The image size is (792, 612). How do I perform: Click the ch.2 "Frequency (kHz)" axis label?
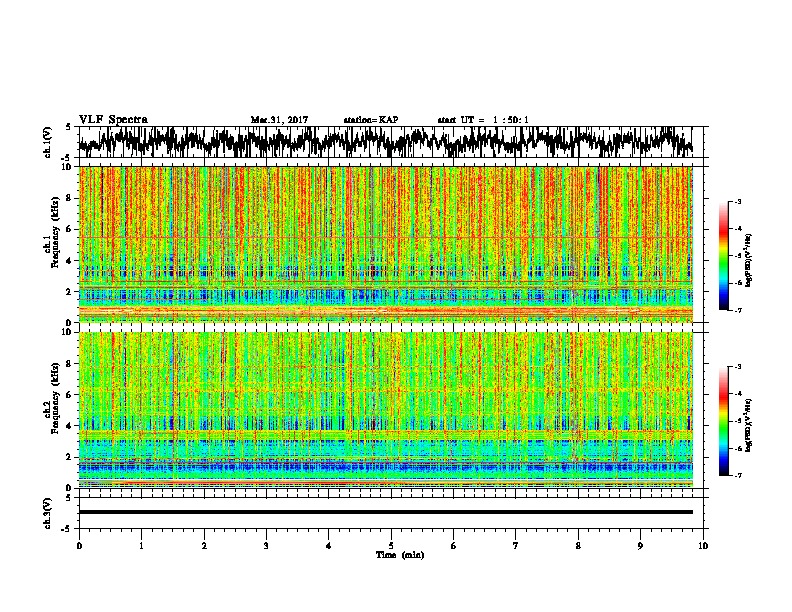55,398
